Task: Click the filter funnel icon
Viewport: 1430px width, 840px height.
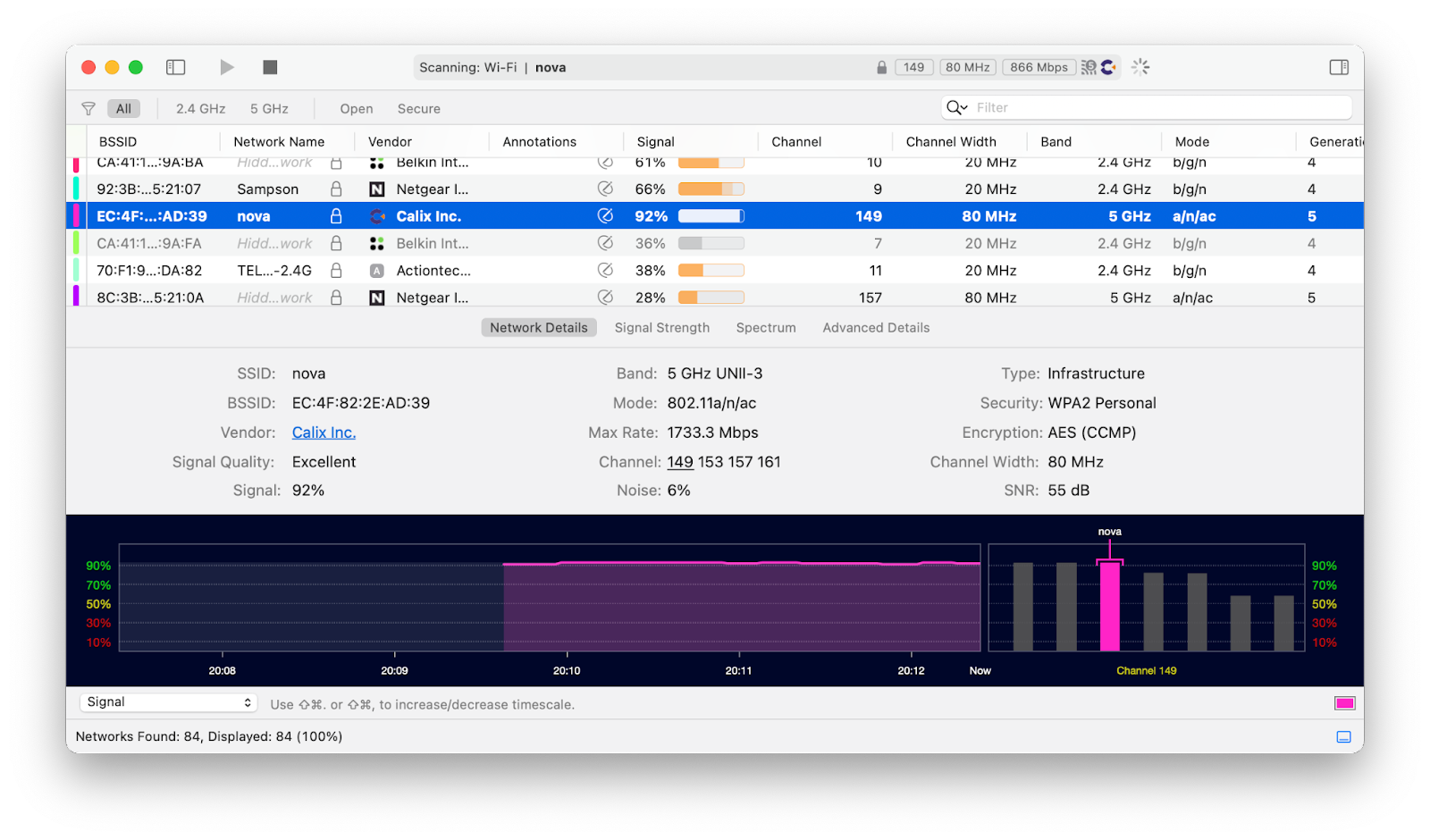Action: [87, 107]
